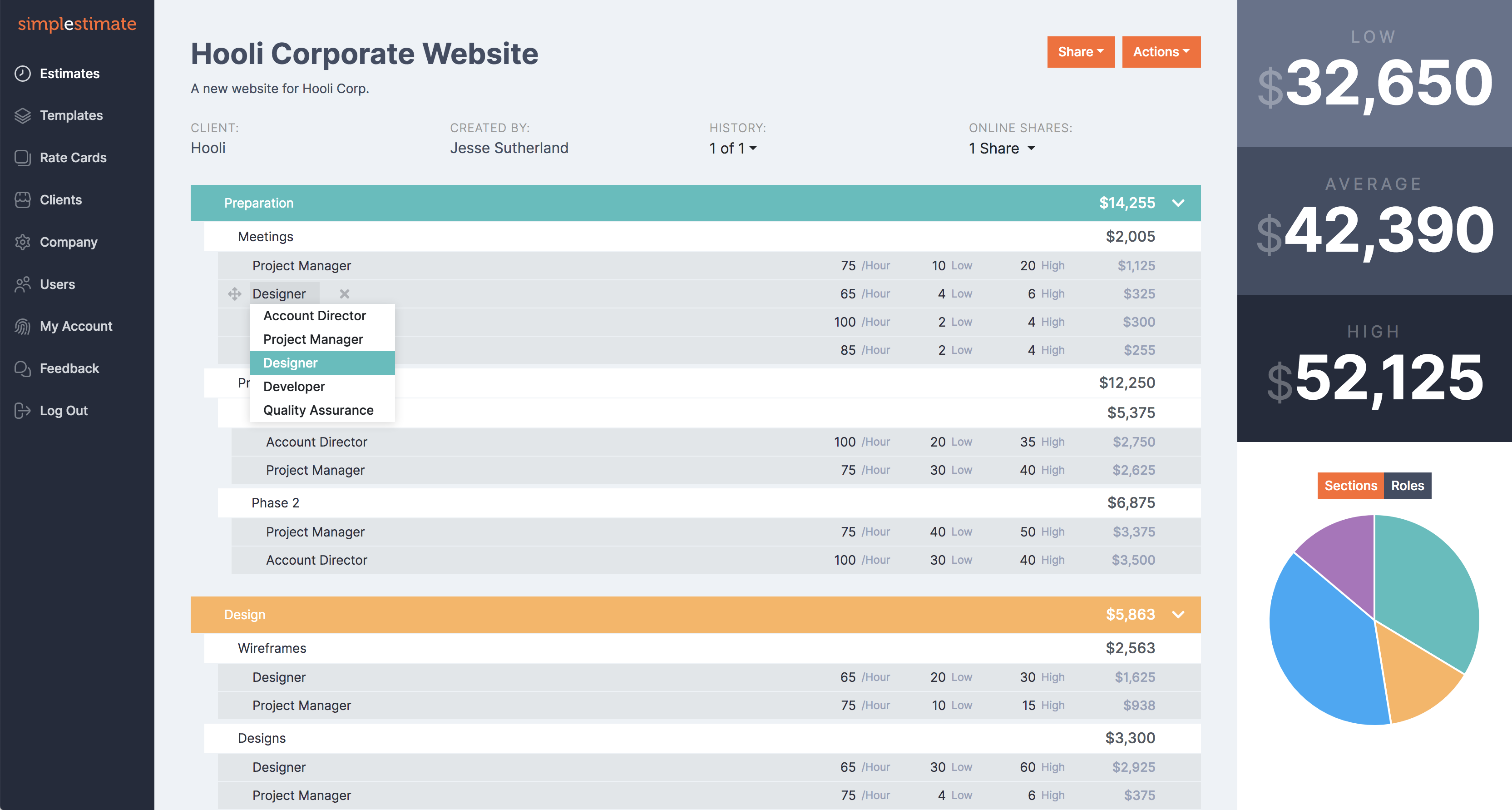Click the Clients icon
Image resolution: width=1512 pixels, height=810 pixels.
[22, 200]
